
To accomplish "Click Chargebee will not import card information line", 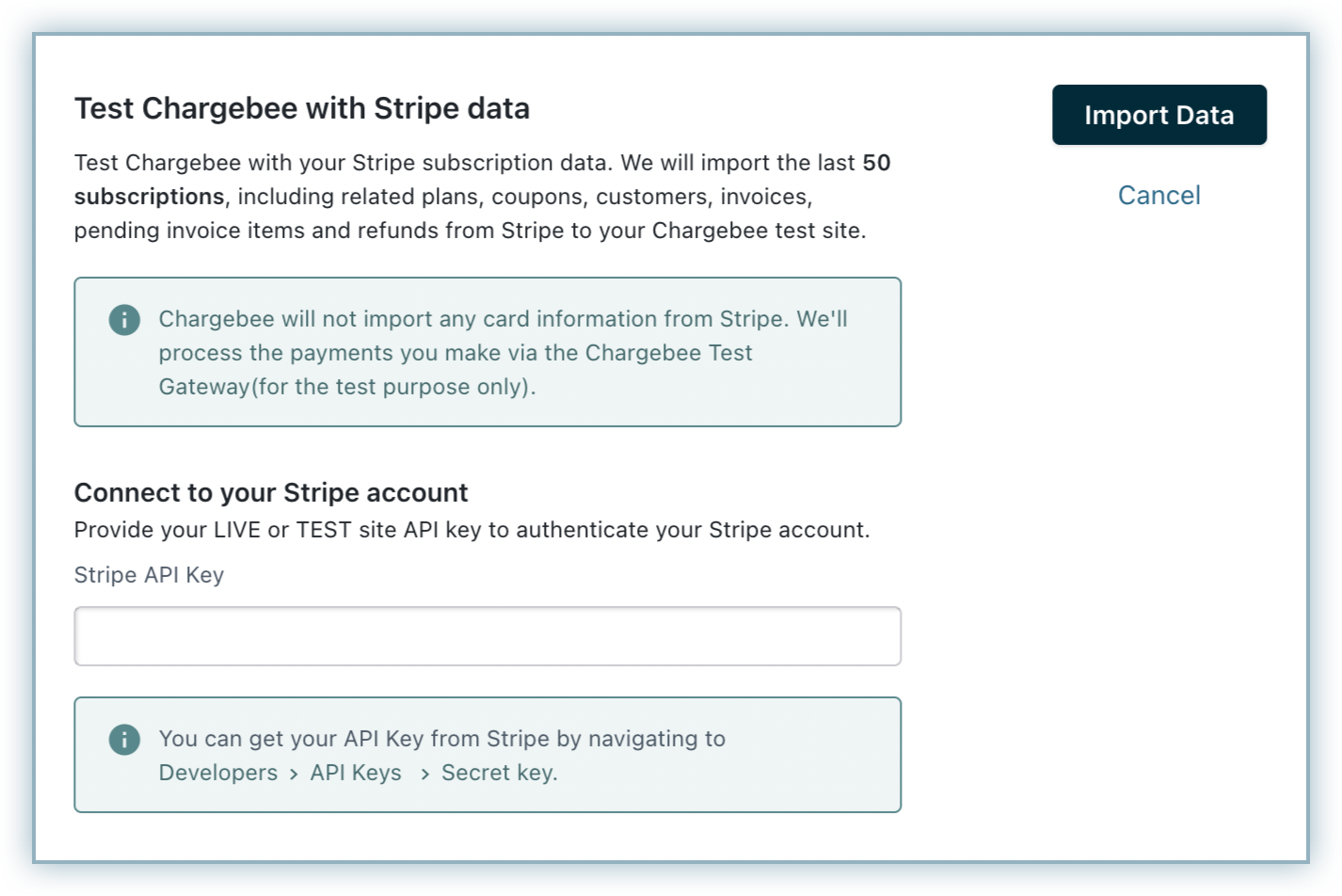I will pos(503,319).
